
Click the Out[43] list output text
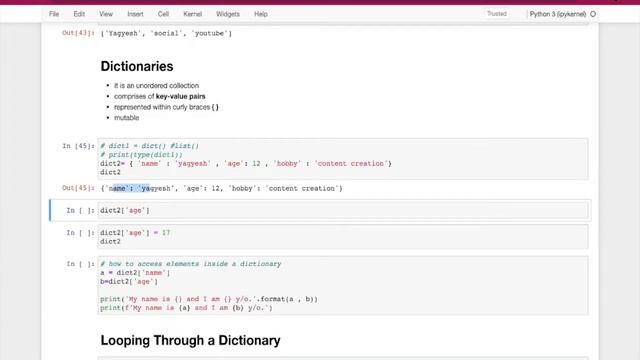click(166, 33)
